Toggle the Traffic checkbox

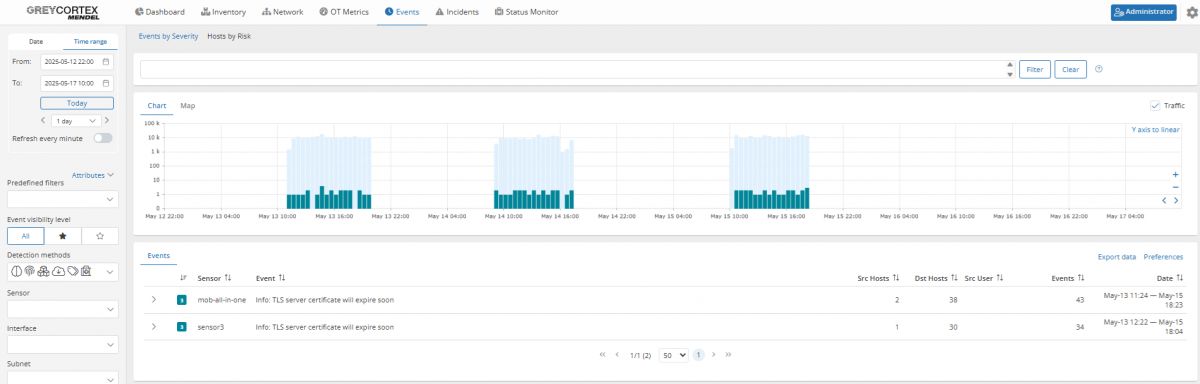pos(1156,105)
